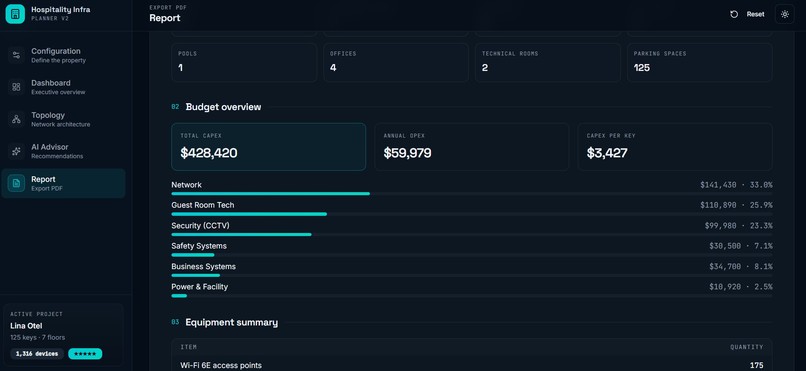Click the AI Advisor sparkle icon

pyautogui.click(x=16, y=151)
